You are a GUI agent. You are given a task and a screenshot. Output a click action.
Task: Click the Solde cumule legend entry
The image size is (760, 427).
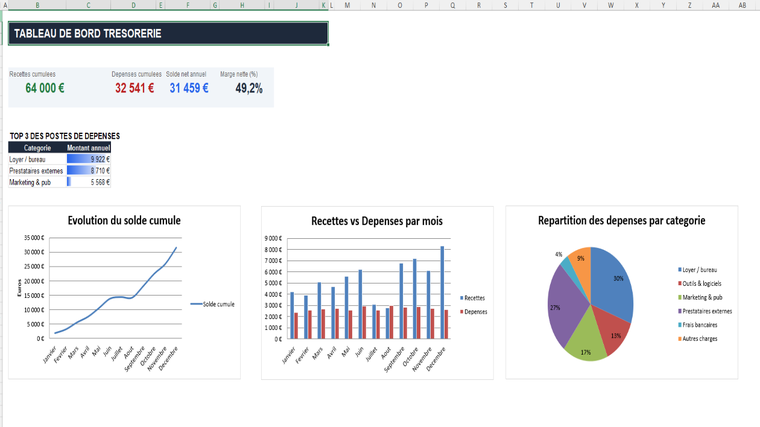pos(212,304)
